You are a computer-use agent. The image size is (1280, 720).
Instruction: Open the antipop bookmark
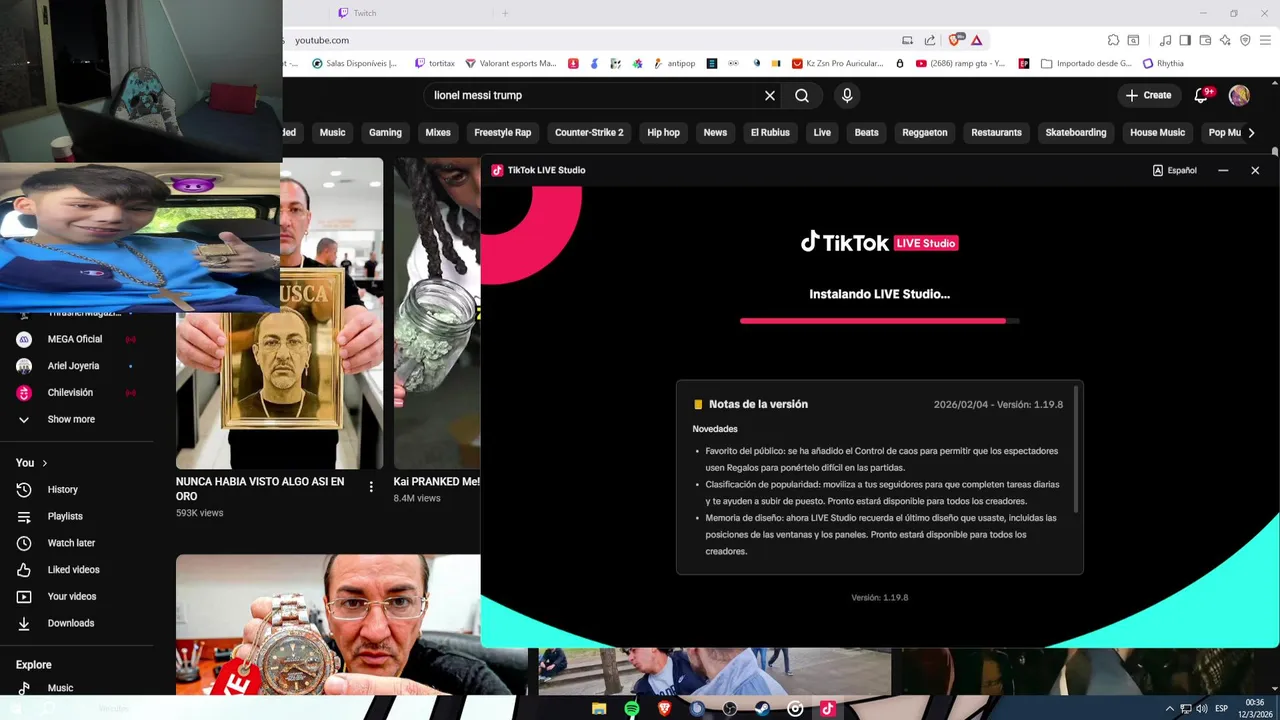click(674, 63)
